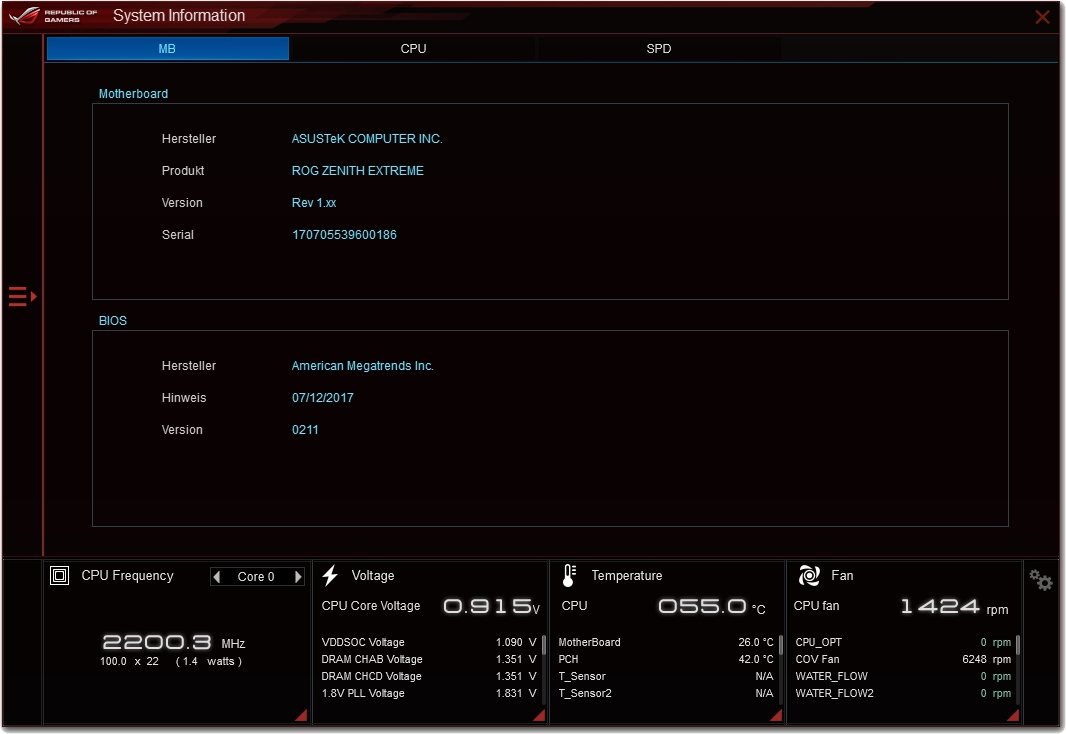This screenshot has width=1066, height=734.
Task: Click the System Information window title
Action: pos(179,16)
